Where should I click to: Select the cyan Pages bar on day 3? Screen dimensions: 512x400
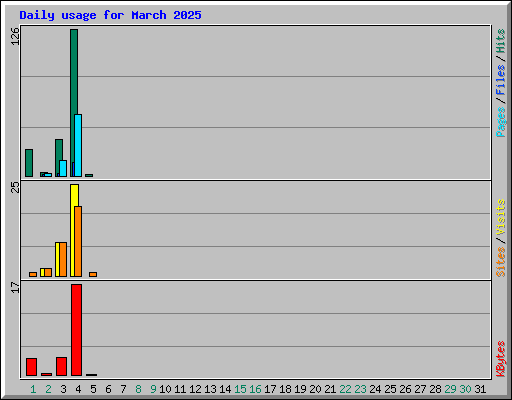(x=63, y=168)
